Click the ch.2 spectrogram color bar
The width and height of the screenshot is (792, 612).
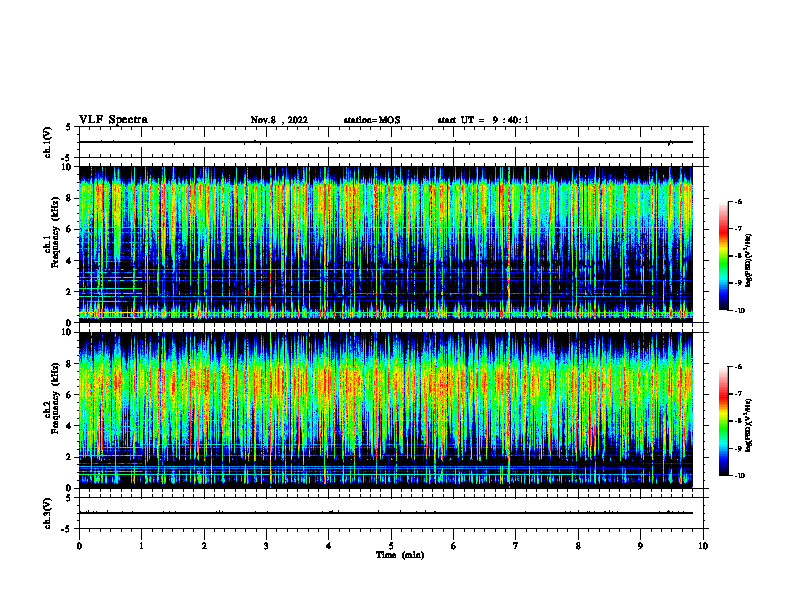pos(724,421)
